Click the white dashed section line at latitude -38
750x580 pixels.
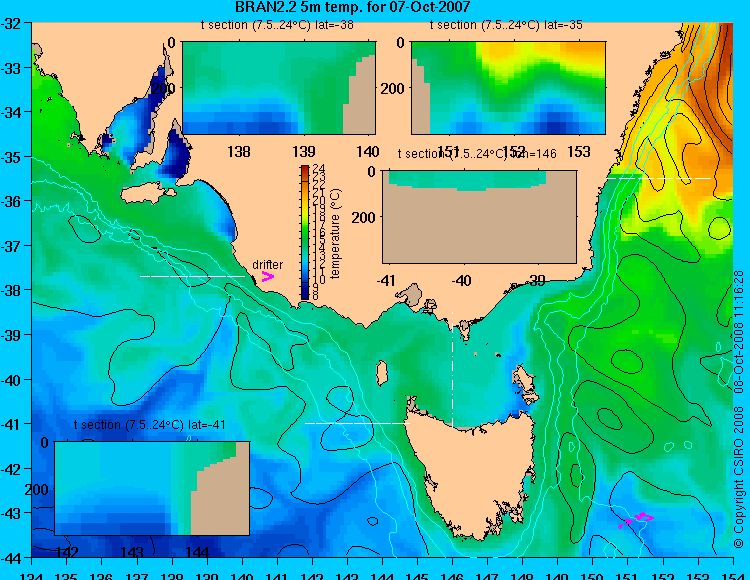tap(192, 276)
